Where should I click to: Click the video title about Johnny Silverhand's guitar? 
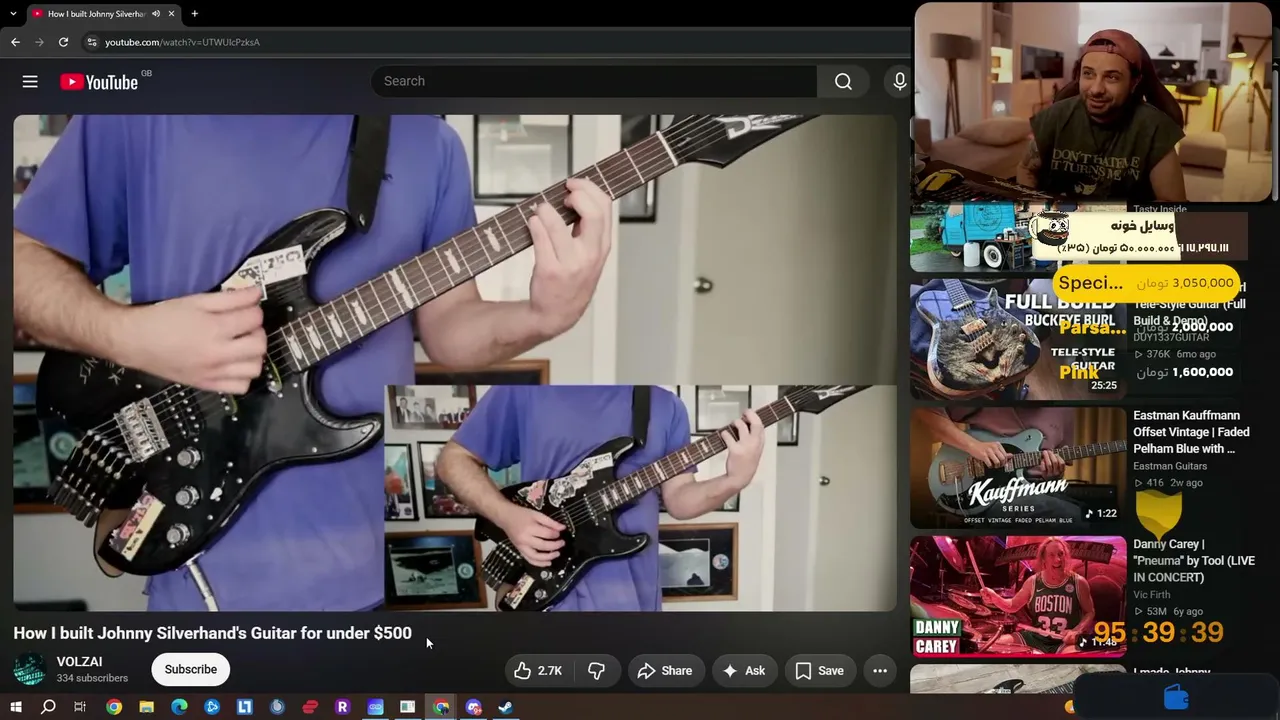(x=212, y=633)
